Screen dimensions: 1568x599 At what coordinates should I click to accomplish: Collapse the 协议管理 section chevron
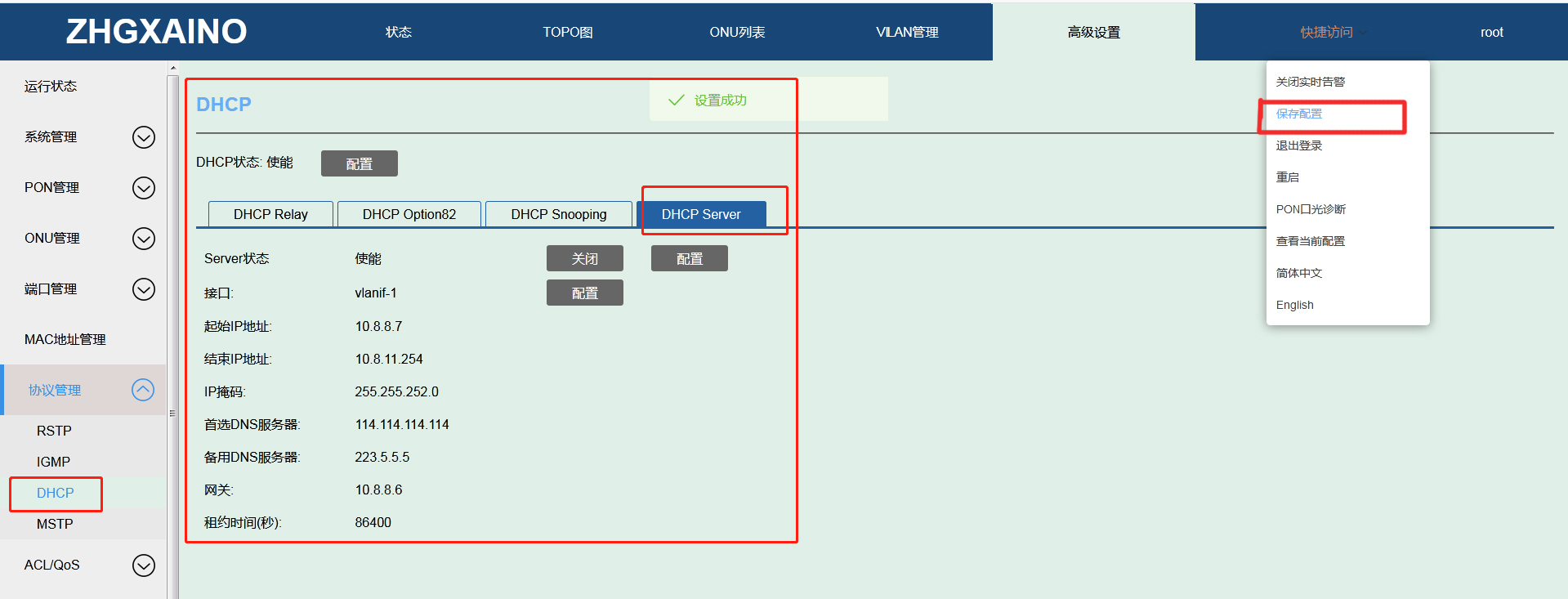point(143,390)
